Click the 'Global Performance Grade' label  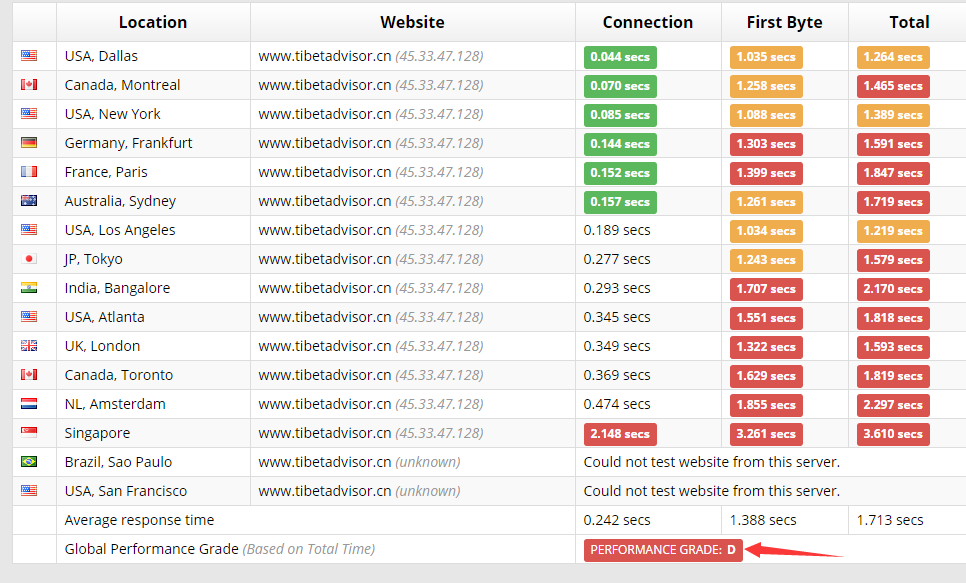point(152,549)
